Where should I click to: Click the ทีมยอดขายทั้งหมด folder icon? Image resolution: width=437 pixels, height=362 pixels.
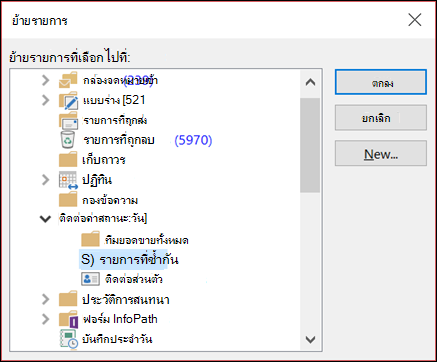pyautogui.click(x=90, y=239)
